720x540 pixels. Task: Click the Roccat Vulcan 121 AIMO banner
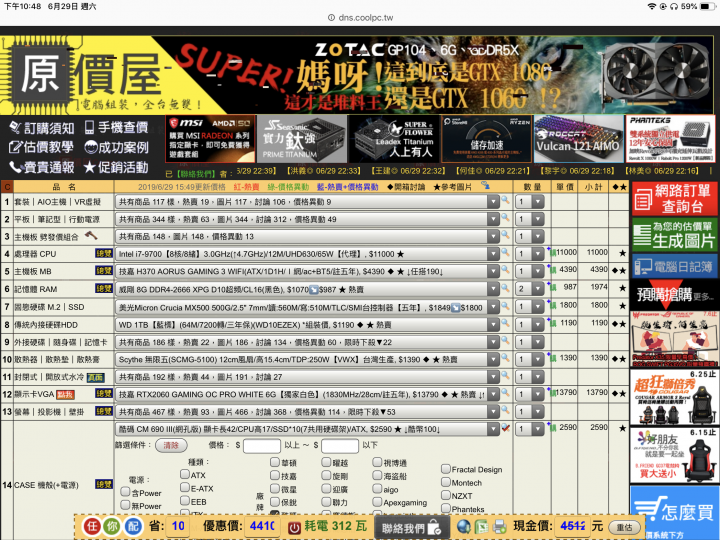[x=578, y=139]
